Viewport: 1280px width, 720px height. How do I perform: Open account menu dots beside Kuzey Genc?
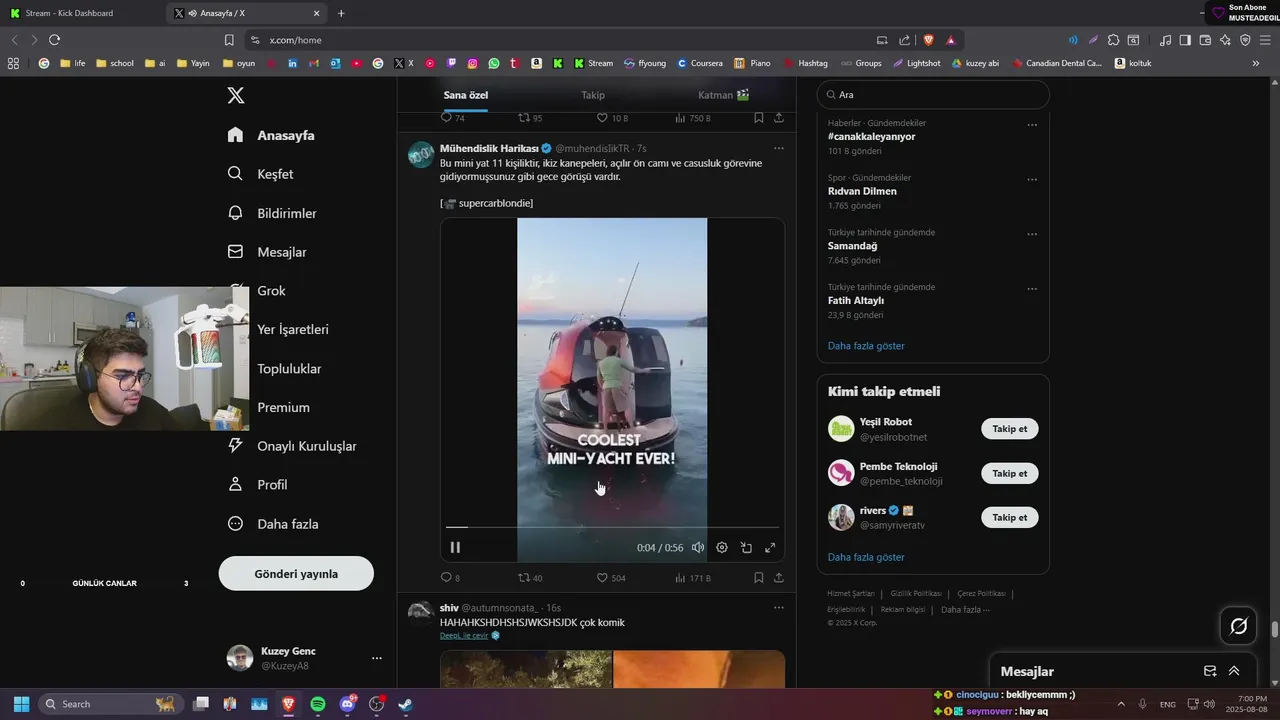coord(377,658)
